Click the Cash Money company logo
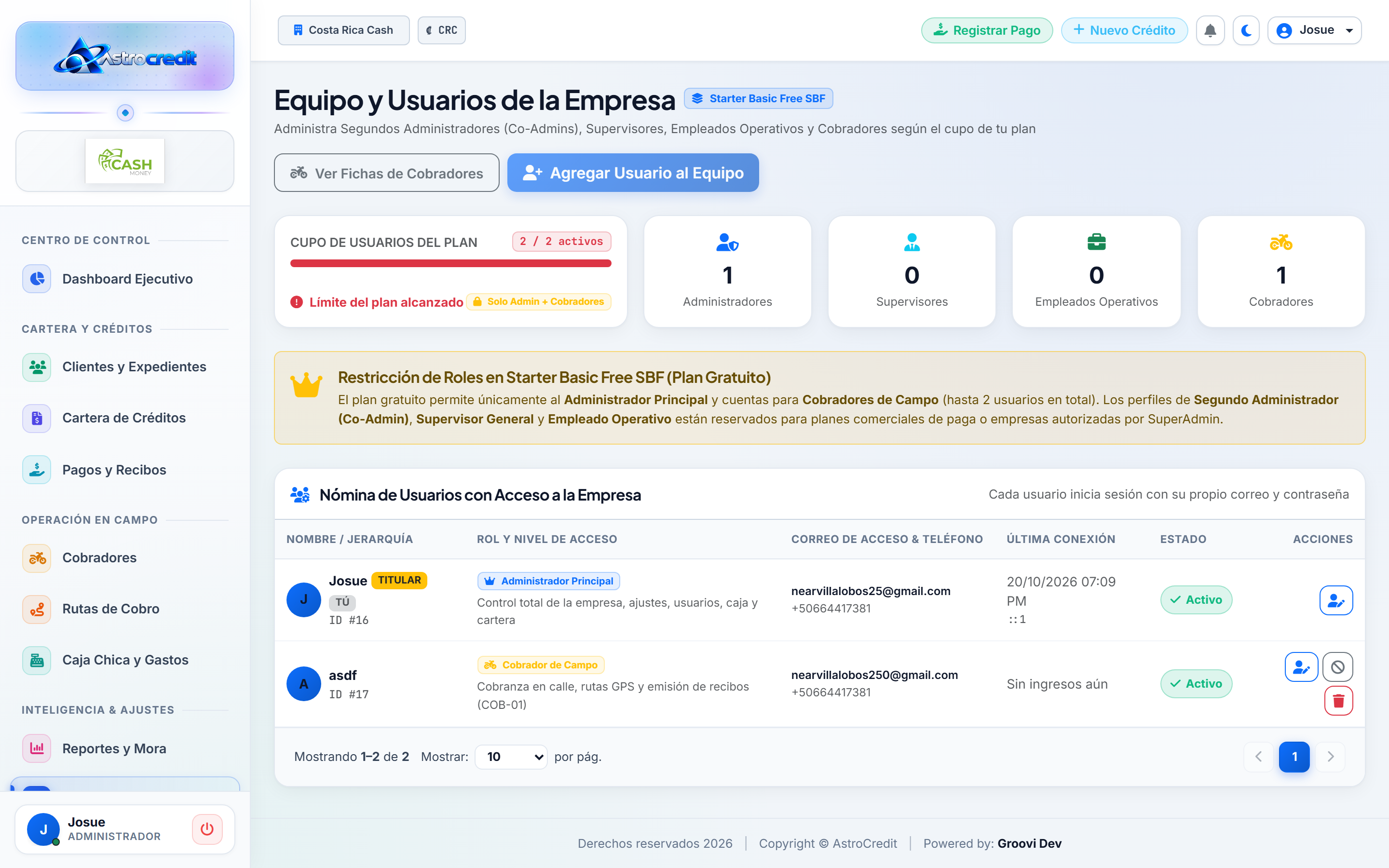 point(124,162)
